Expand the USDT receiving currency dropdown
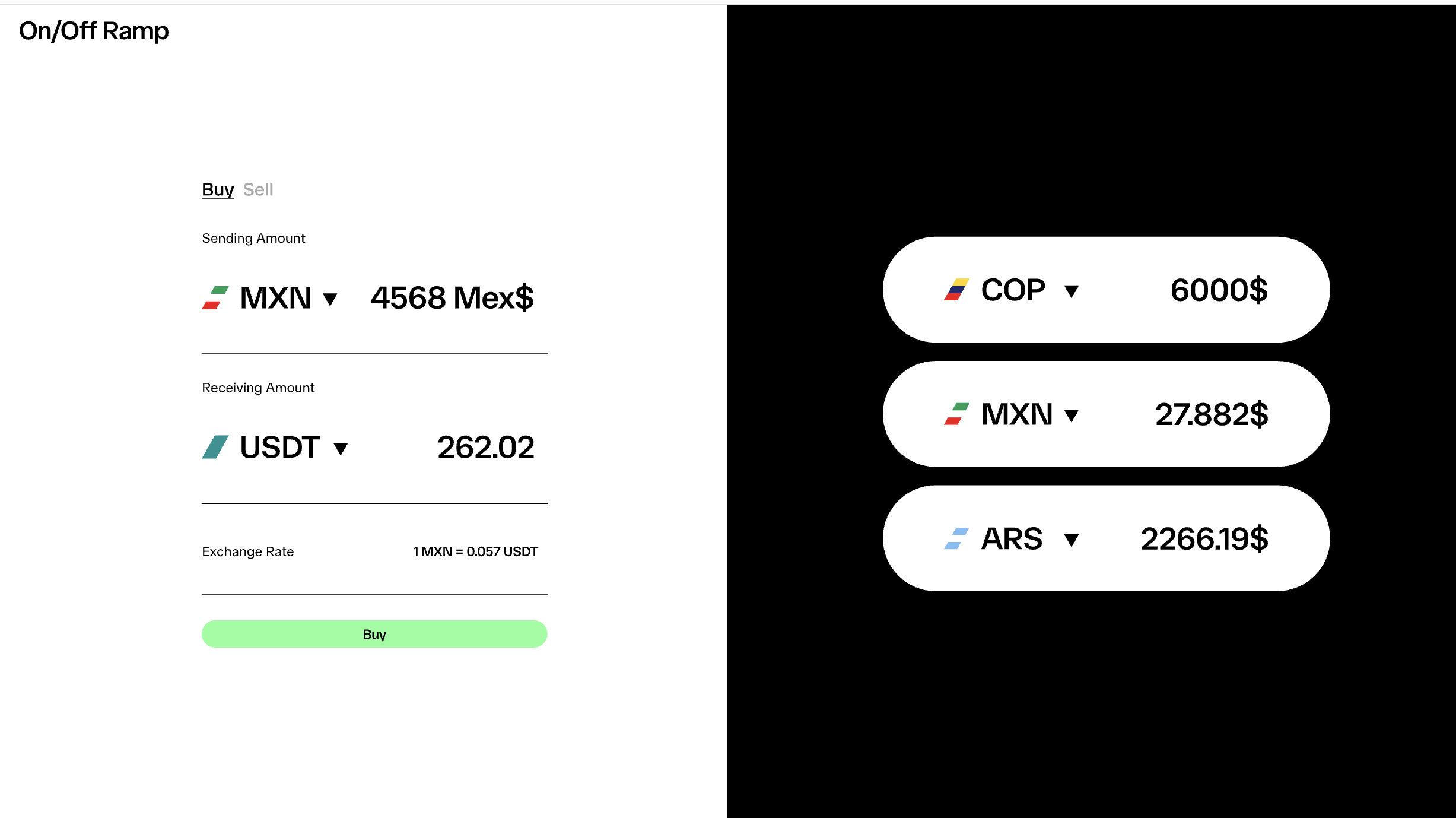This screenshot has width=1456, height=818. [341, 448]
